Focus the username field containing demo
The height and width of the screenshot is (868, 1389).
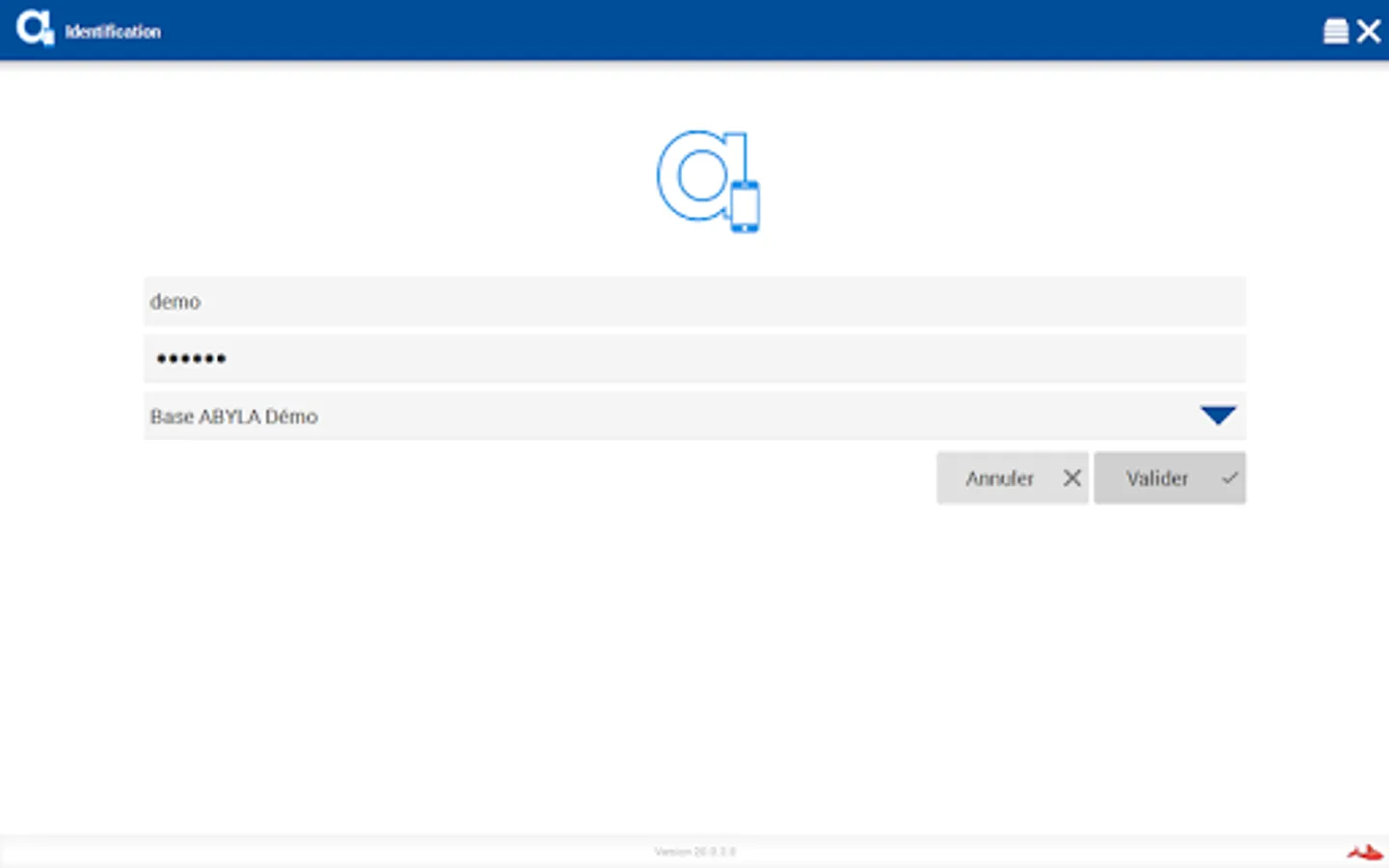coord(694,302)
